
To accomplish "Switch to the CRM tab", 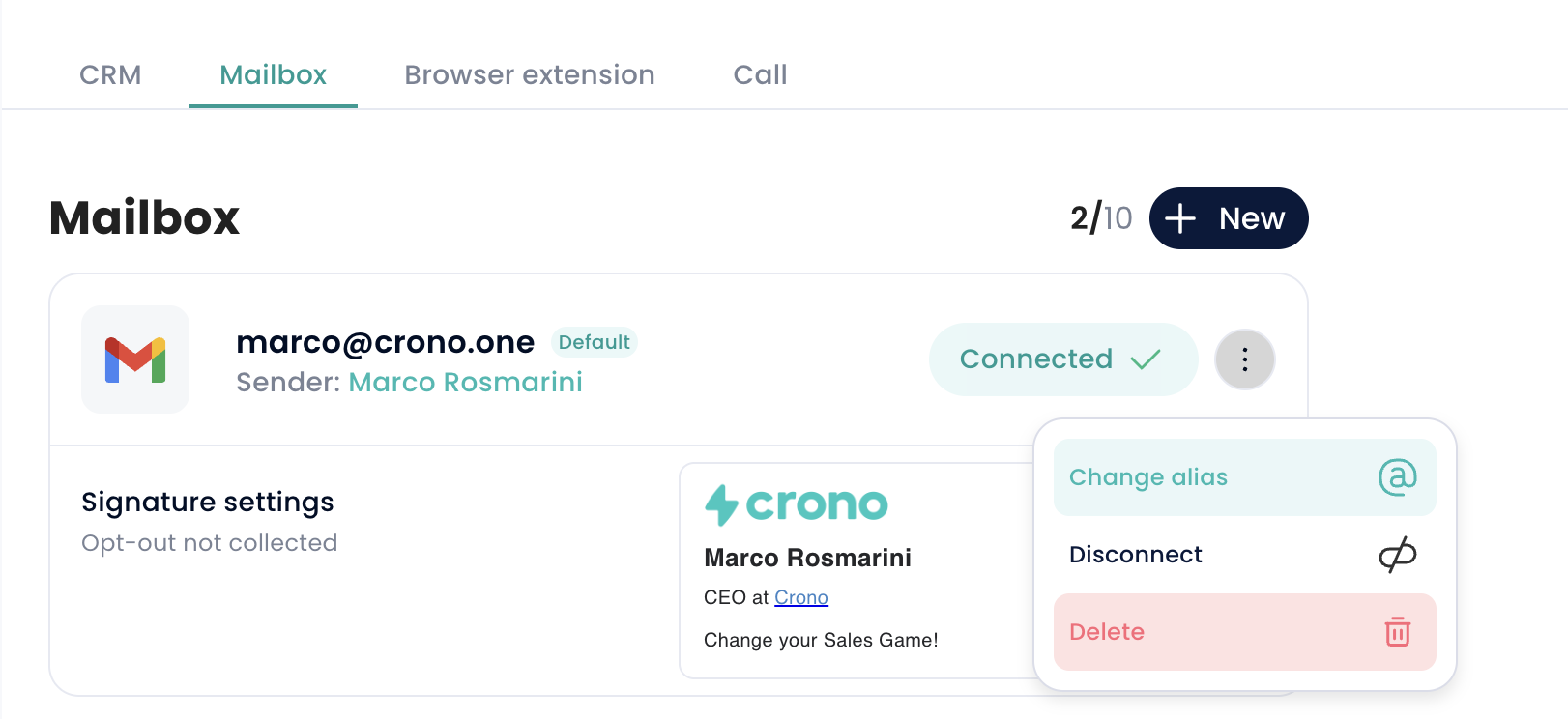I will [x=110, y=75].
